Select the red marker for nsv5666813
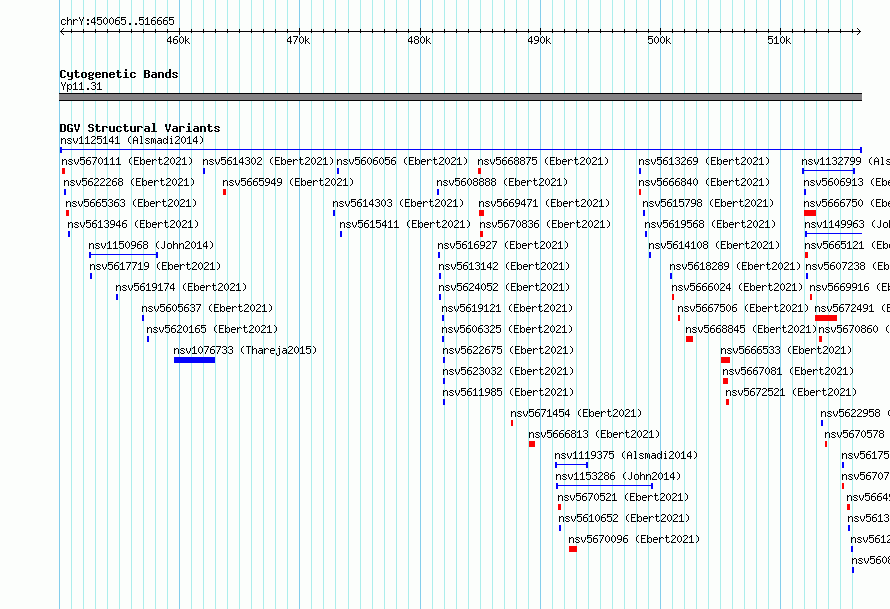 (532, 444)
